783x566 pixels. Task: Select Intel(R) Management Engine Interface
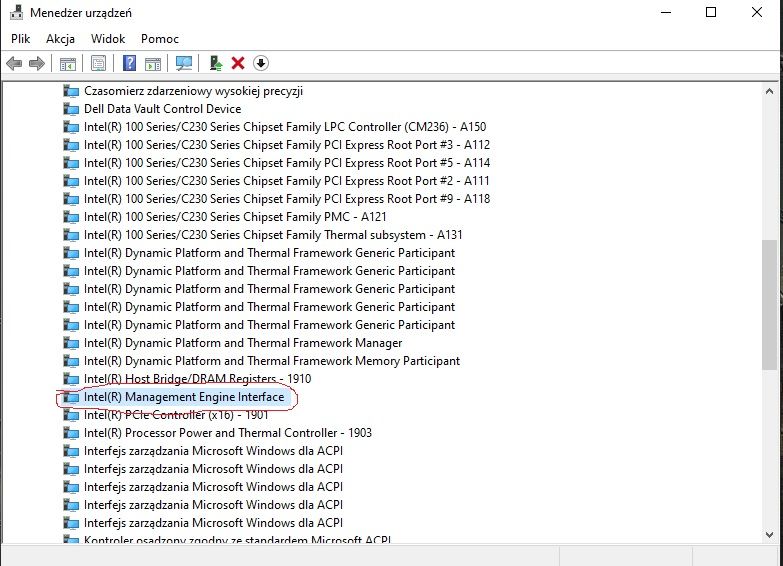(184, 397)
